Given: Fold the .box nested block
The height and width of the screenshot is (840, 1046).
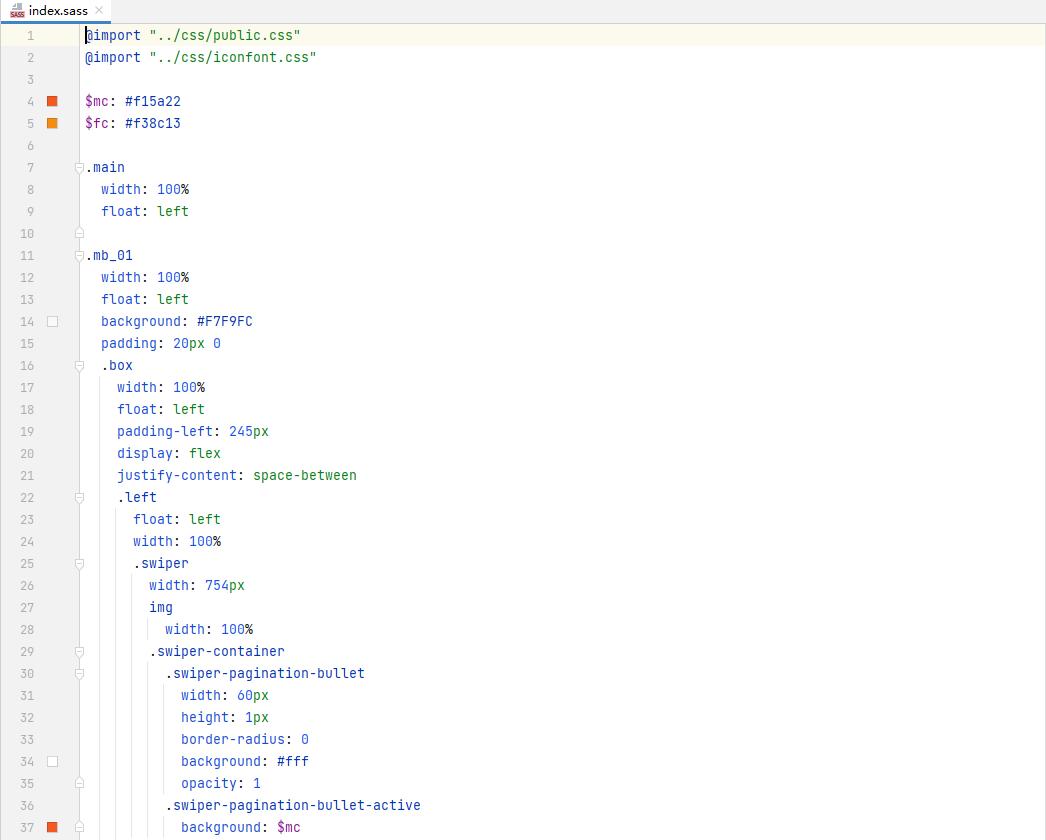Looking at the screenshot, I should click(79, 366).
